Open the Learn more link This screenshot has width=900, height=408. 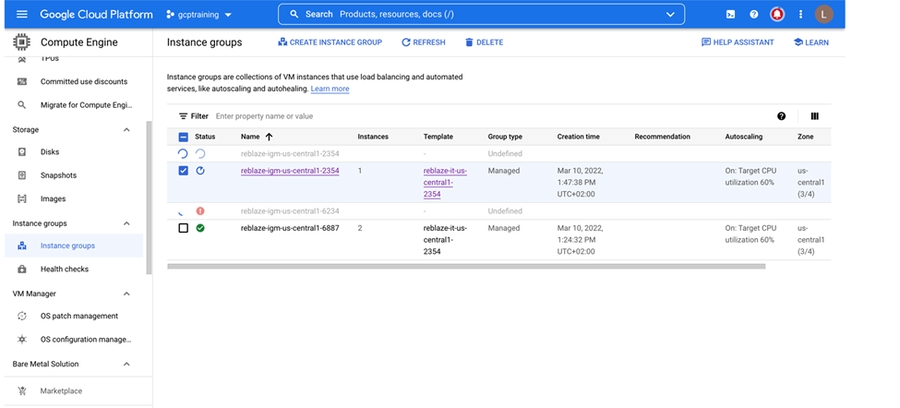(330, 89)
